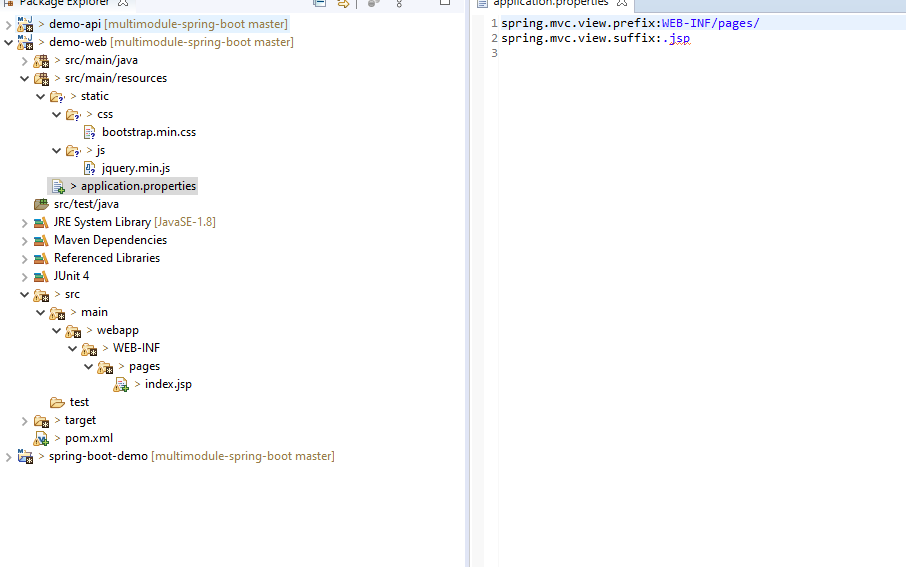This screenshot has height=567, width=906.
Task: Click the WEB-INF folder icon
Action: tap(89, 349)
